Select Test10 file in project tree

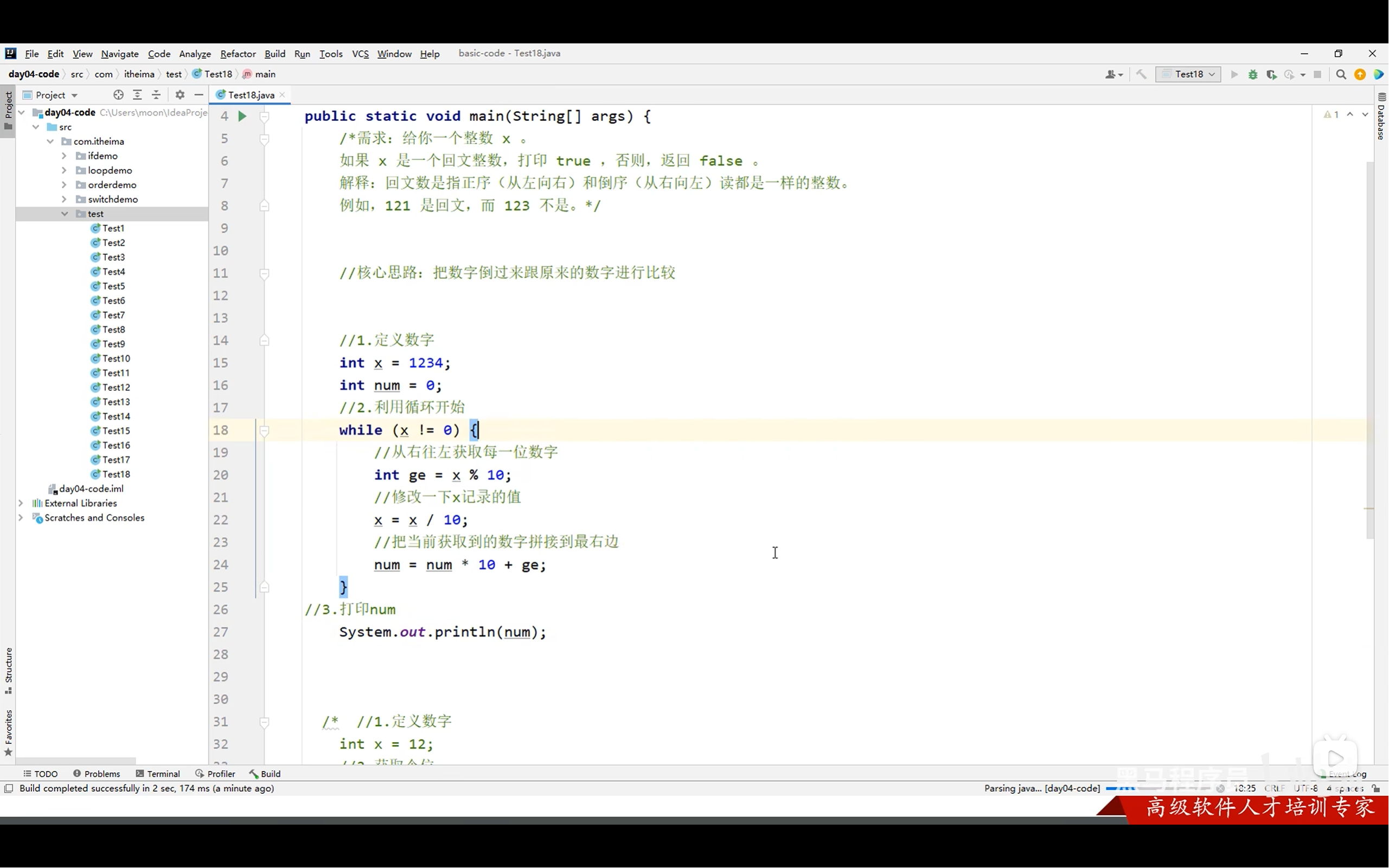point(116,359)
